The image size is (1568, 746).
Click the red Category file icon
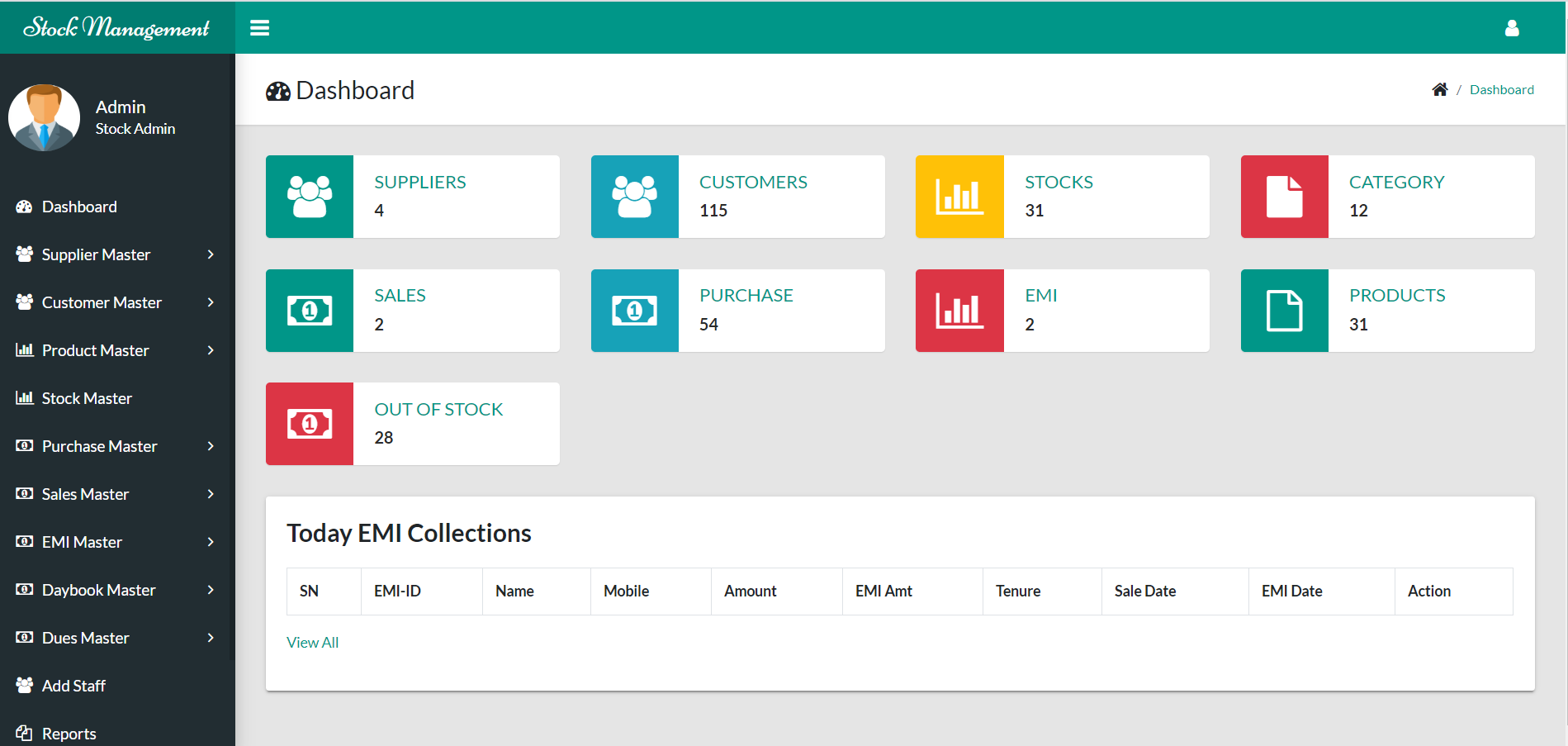[1284, 197]
